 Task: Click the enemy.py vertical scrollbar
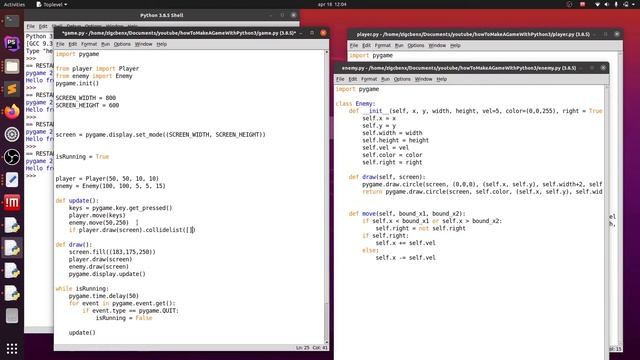607,222
